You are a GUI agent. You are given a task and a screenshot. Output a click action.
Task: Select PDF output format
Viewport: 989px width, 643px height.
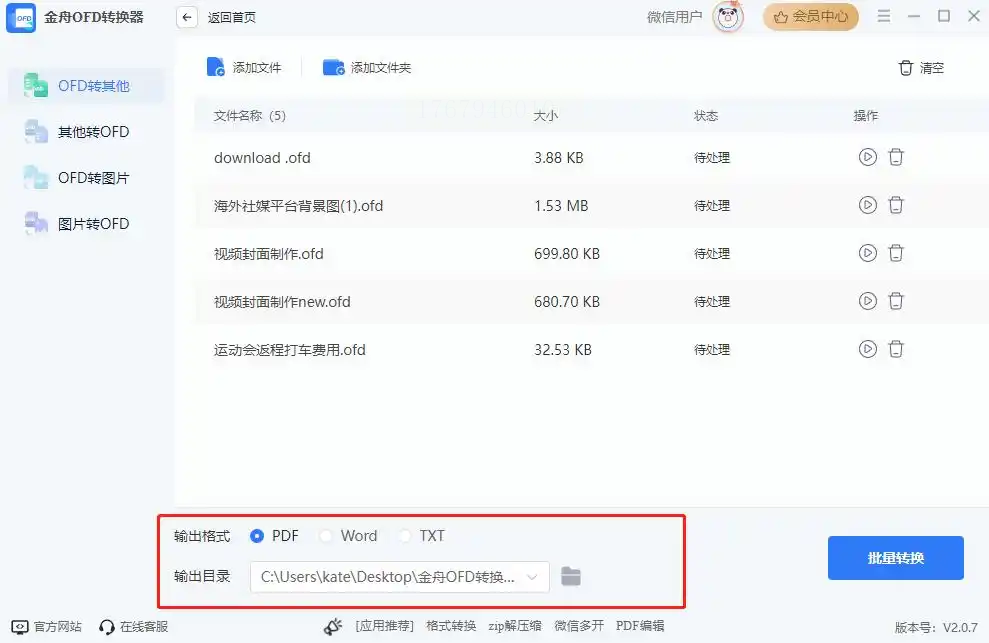[x=274, y=536]
